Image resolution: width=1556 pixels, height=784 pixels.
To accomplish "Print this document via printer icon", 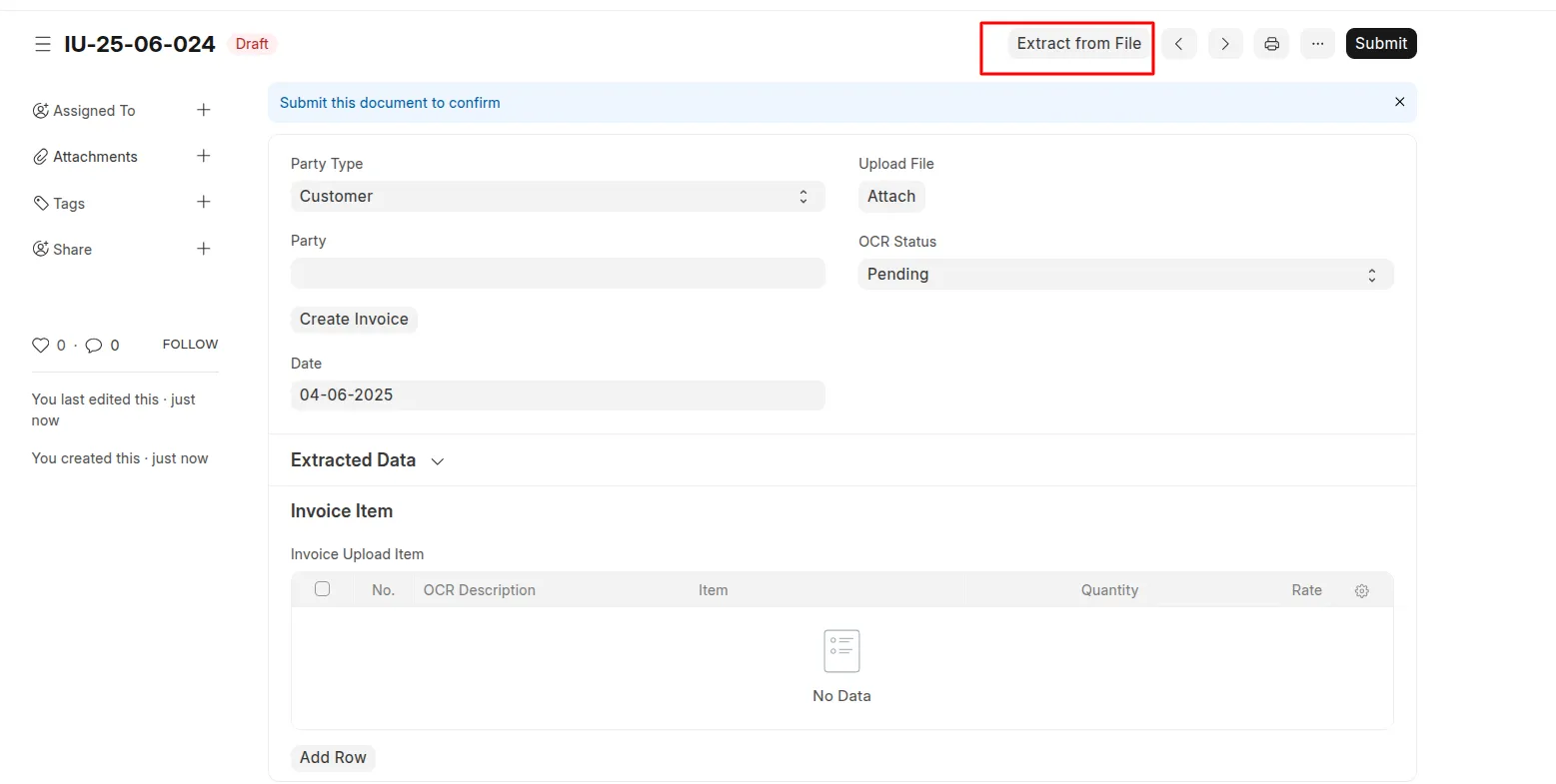I will click(x=1271, y=44).
